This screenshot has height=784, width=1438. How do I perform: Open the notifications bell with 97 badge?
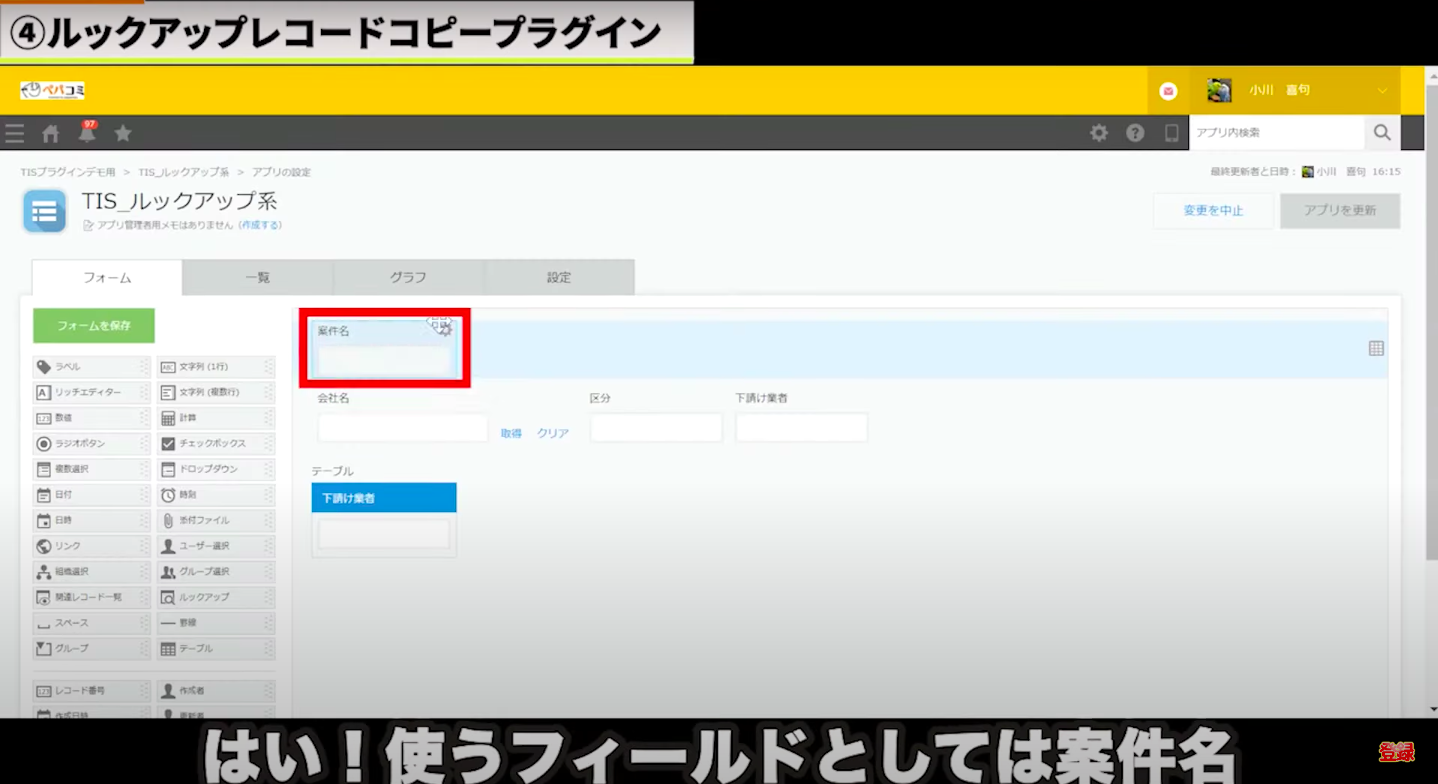[x=87, y=134]
